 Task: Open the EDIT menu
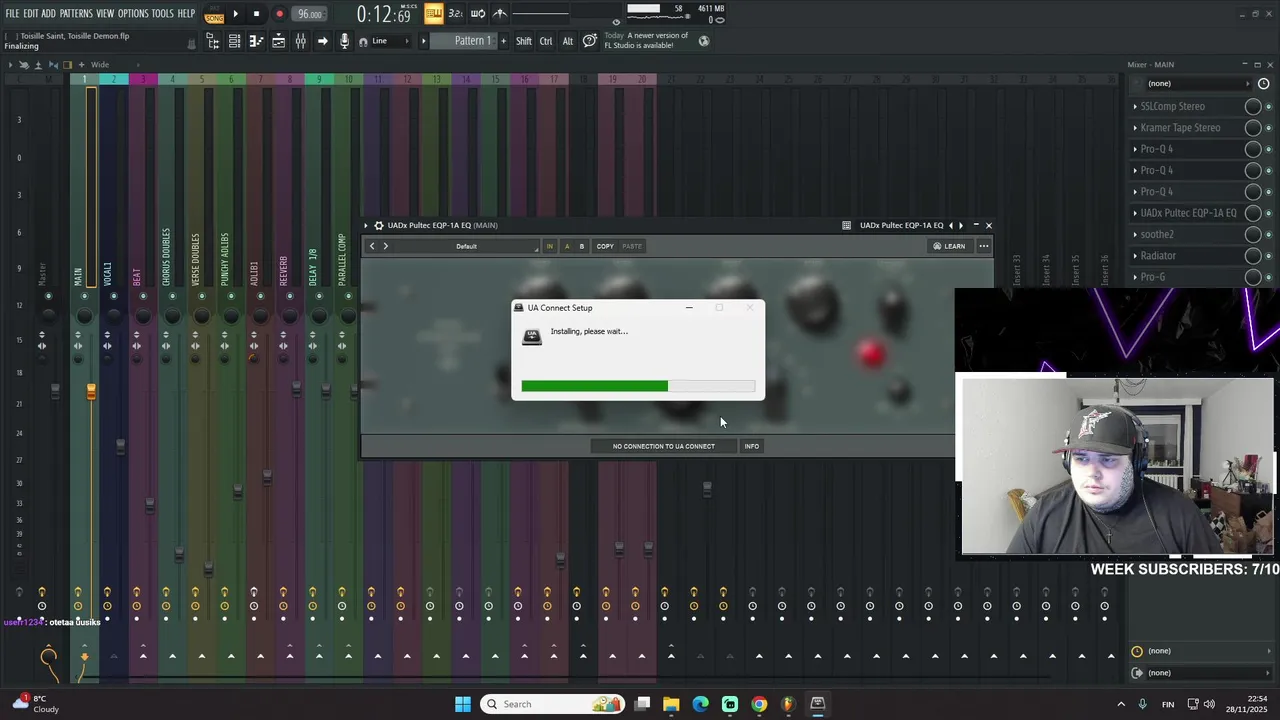pyautogui.click(x=31, y=14)
